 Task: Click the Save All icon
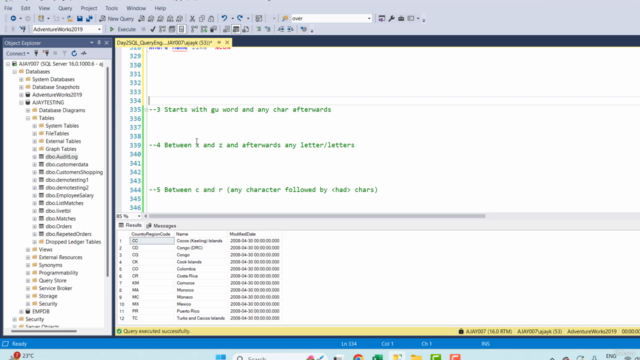(x=89, y=18)
